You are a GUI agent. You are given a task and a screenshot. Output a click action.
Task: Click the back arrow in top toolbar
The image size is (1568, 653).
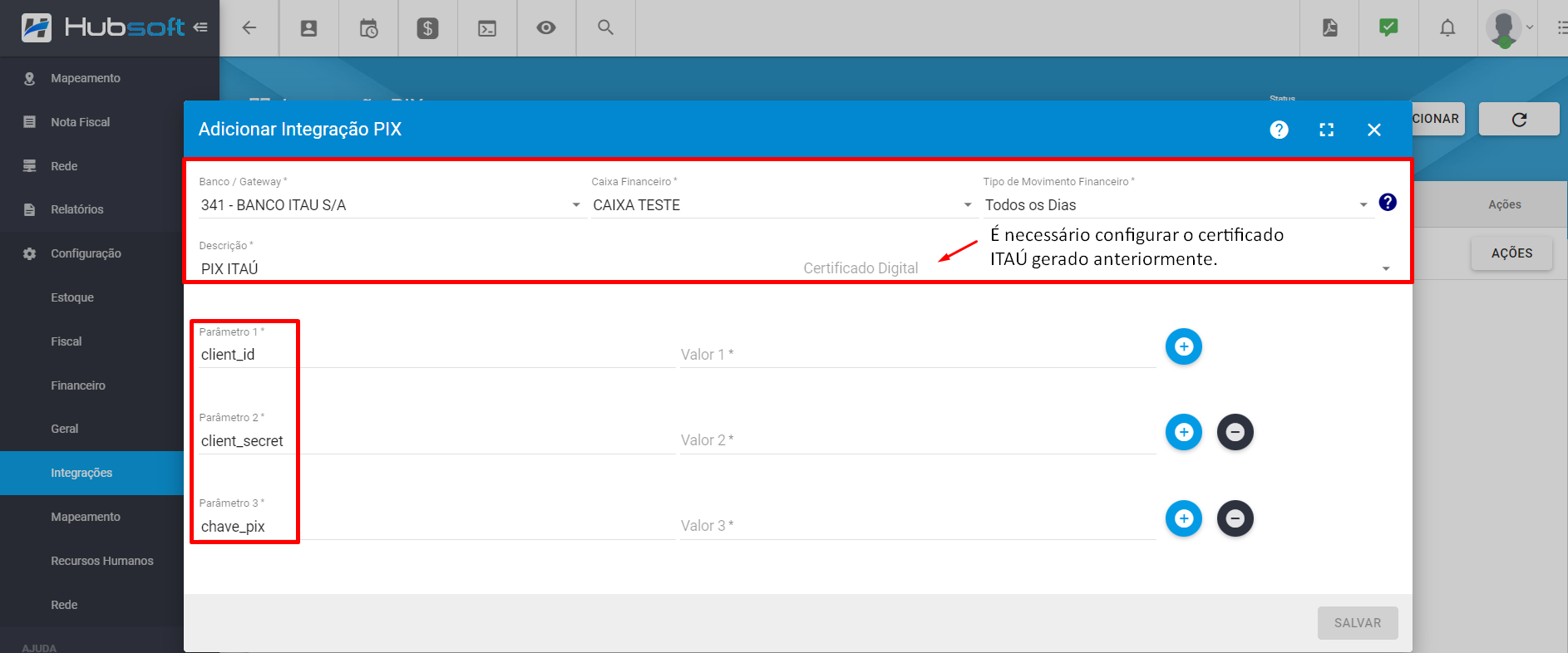[249, 27]
